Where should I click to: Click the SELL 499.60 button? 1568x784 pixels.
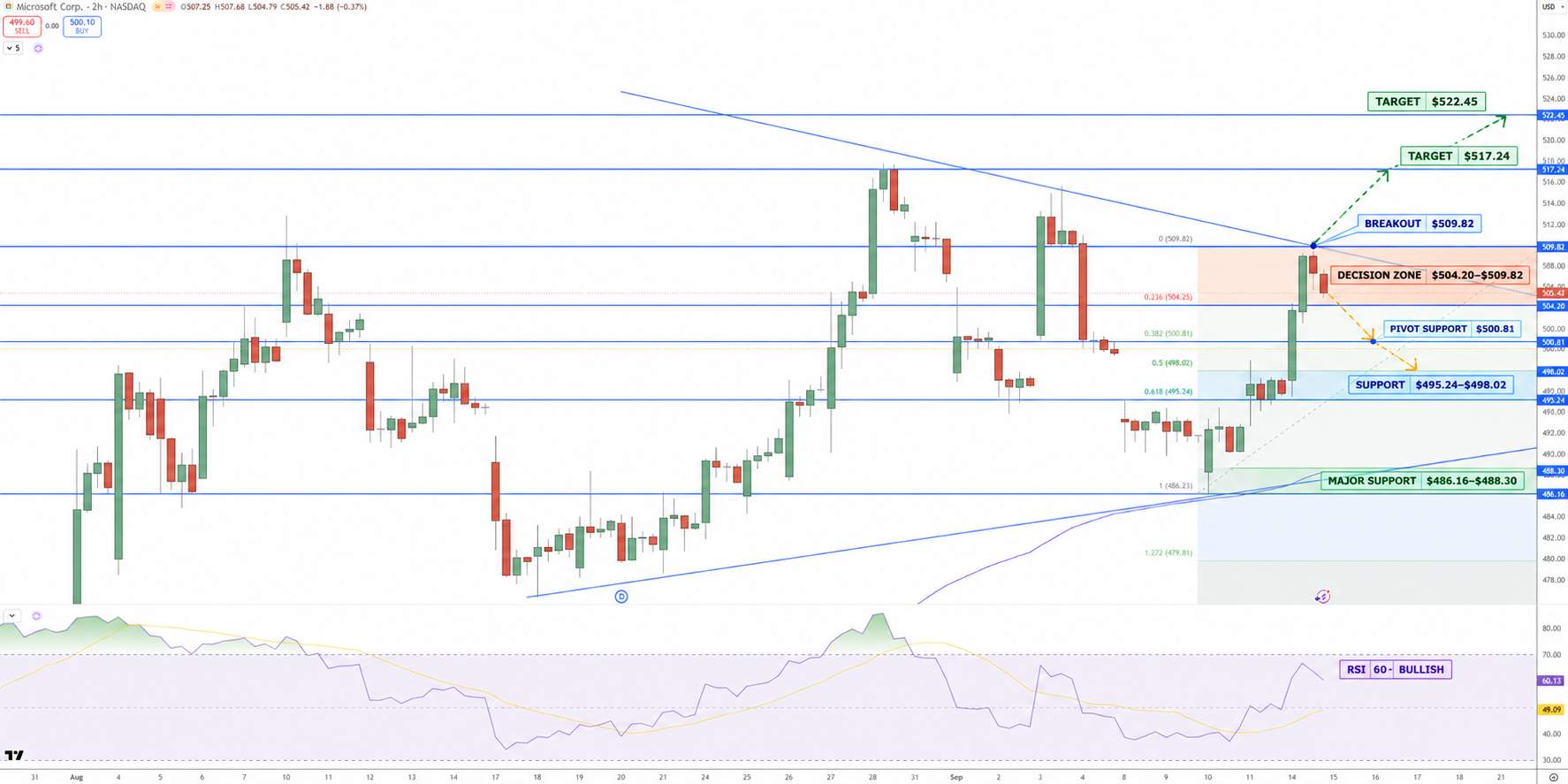pos(21,27)
